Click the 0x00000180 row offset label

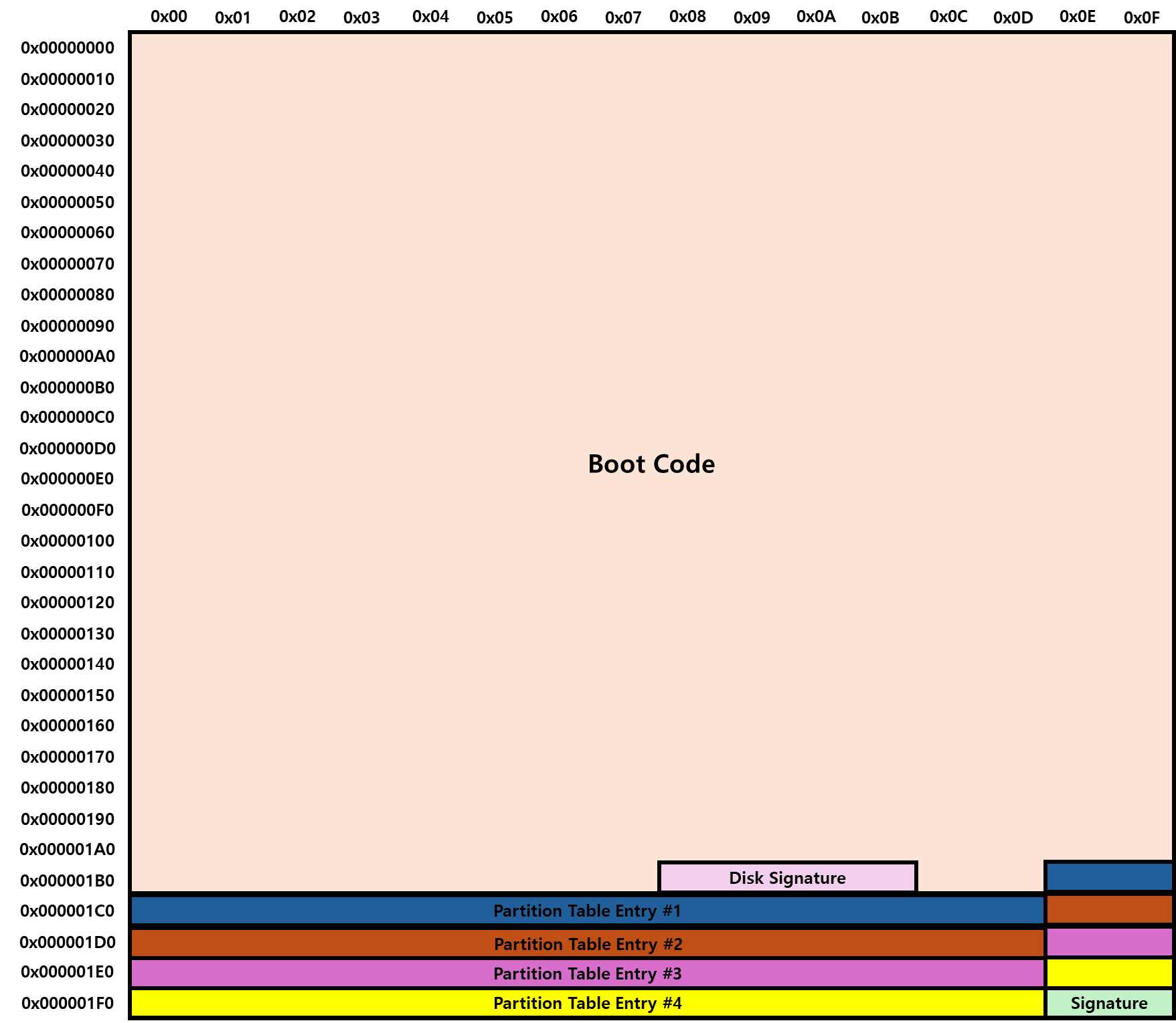[x=68, y=788]
